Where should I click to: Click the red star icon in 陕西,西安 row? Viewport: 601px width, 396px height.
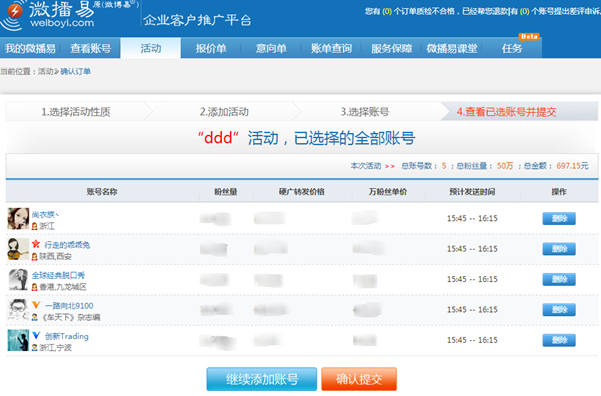(36, 244)
